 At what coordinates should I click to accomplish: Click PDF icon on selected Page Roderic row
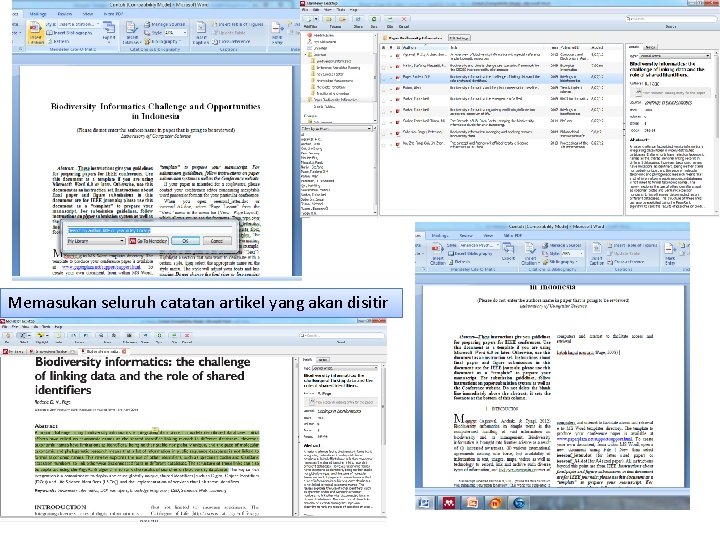pyautogui.click(x=398, y=79)
